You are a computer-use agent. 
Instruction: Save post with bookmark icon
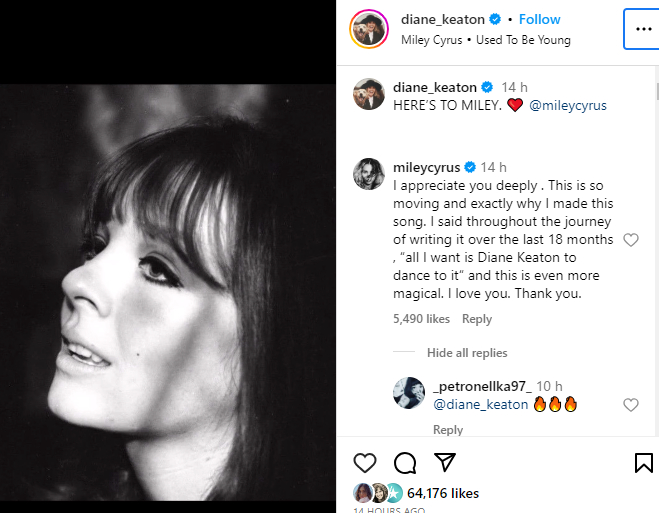(644, 462)
